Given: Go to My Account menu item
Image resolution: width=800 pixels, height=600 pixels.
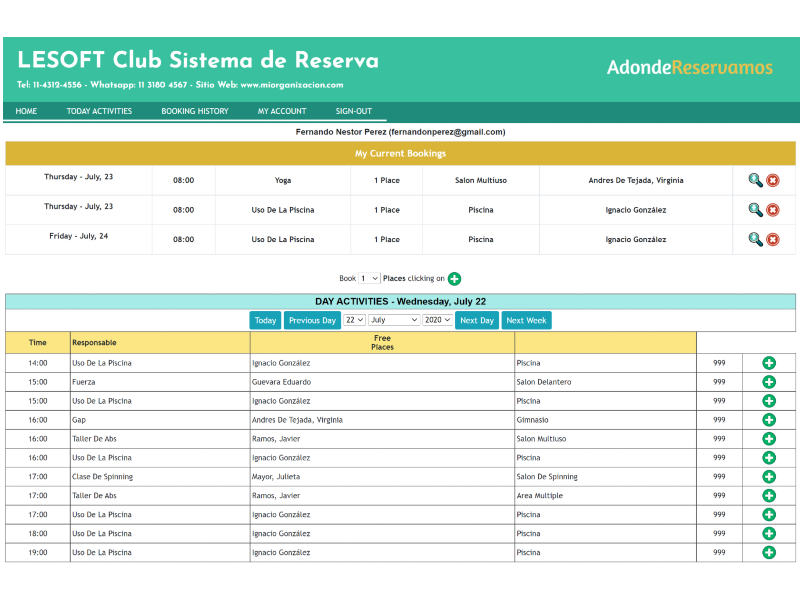Looking at the screenshot, I should coord(282,111).
